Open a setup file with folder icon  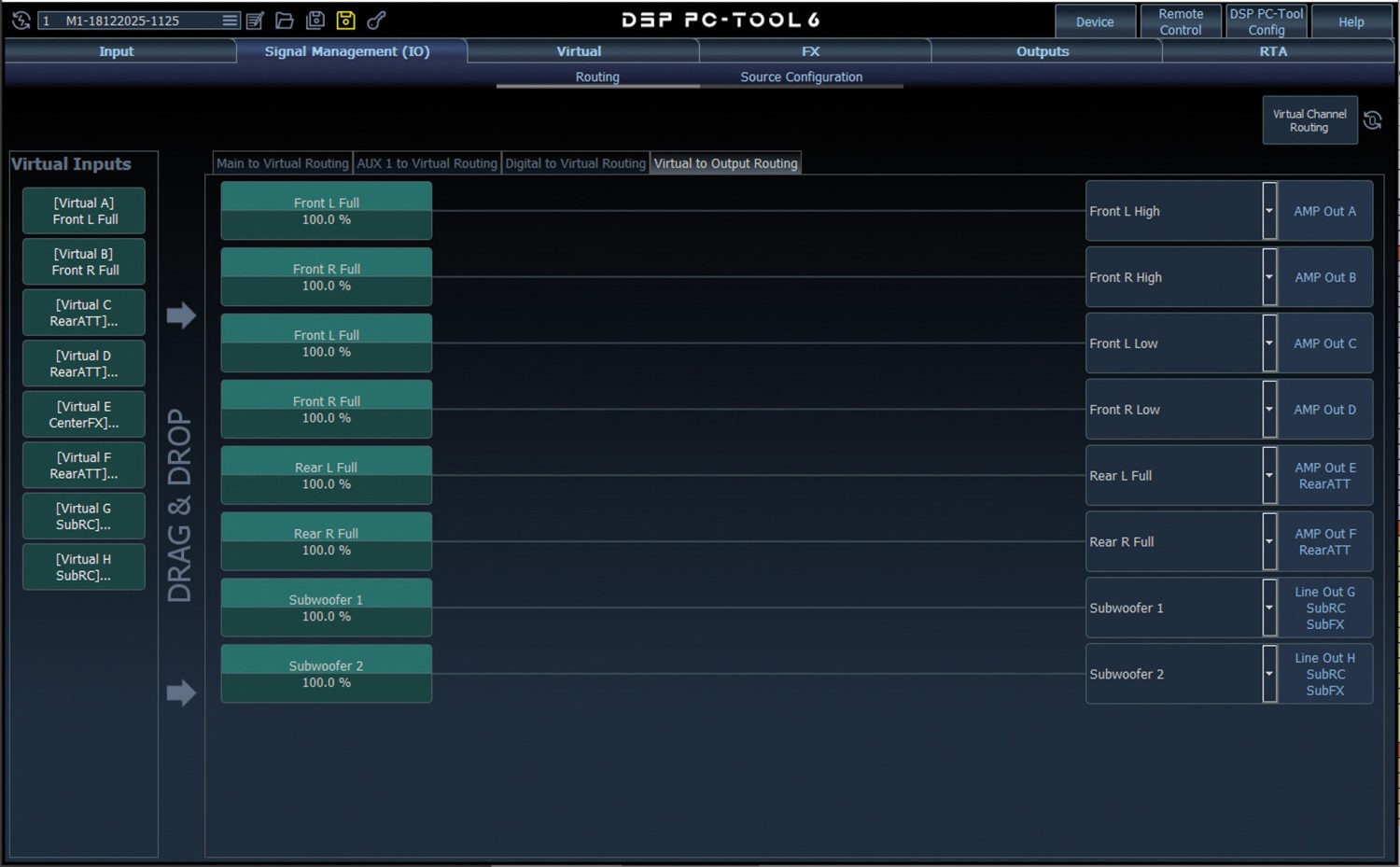285,21
